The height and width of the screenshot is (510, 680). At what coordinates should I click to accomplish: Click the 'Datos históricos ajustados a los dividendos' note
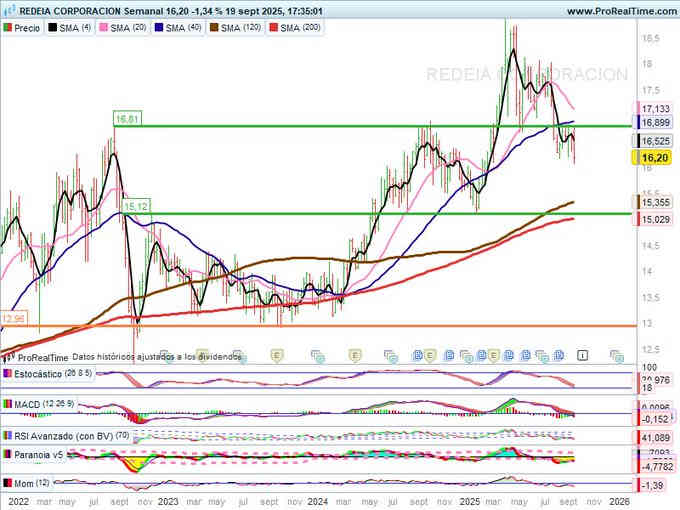157,357
